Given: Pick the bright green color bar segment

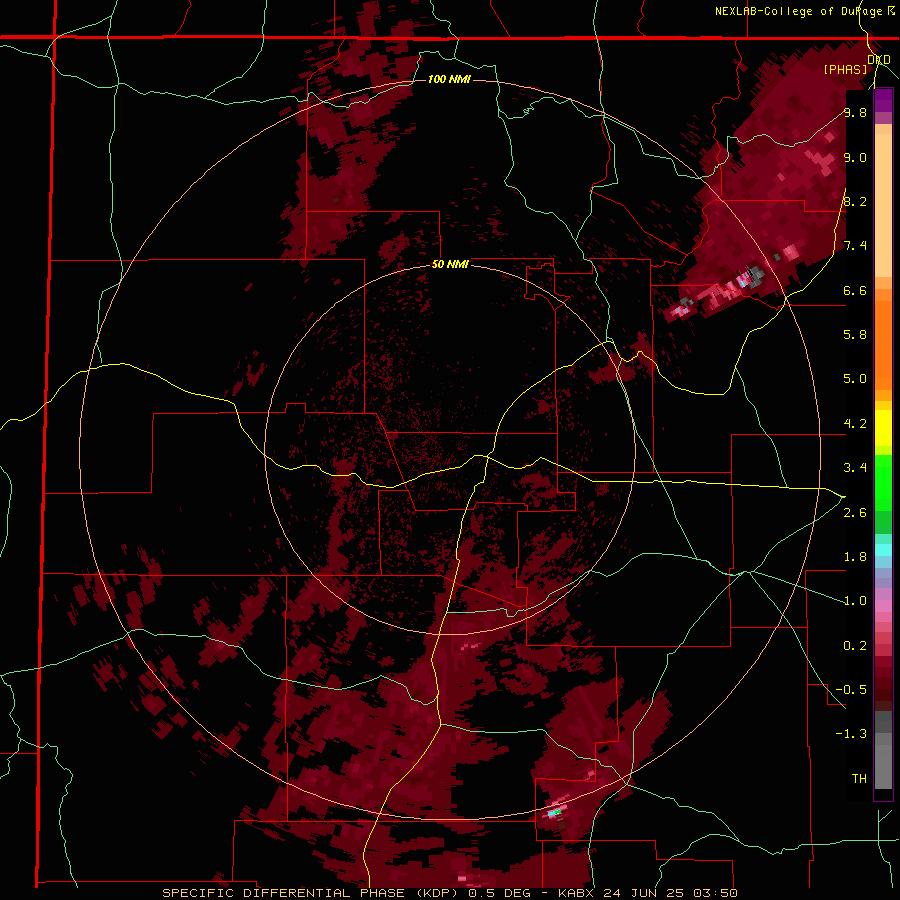Looking at the screenshot, I should pos(883,482).
